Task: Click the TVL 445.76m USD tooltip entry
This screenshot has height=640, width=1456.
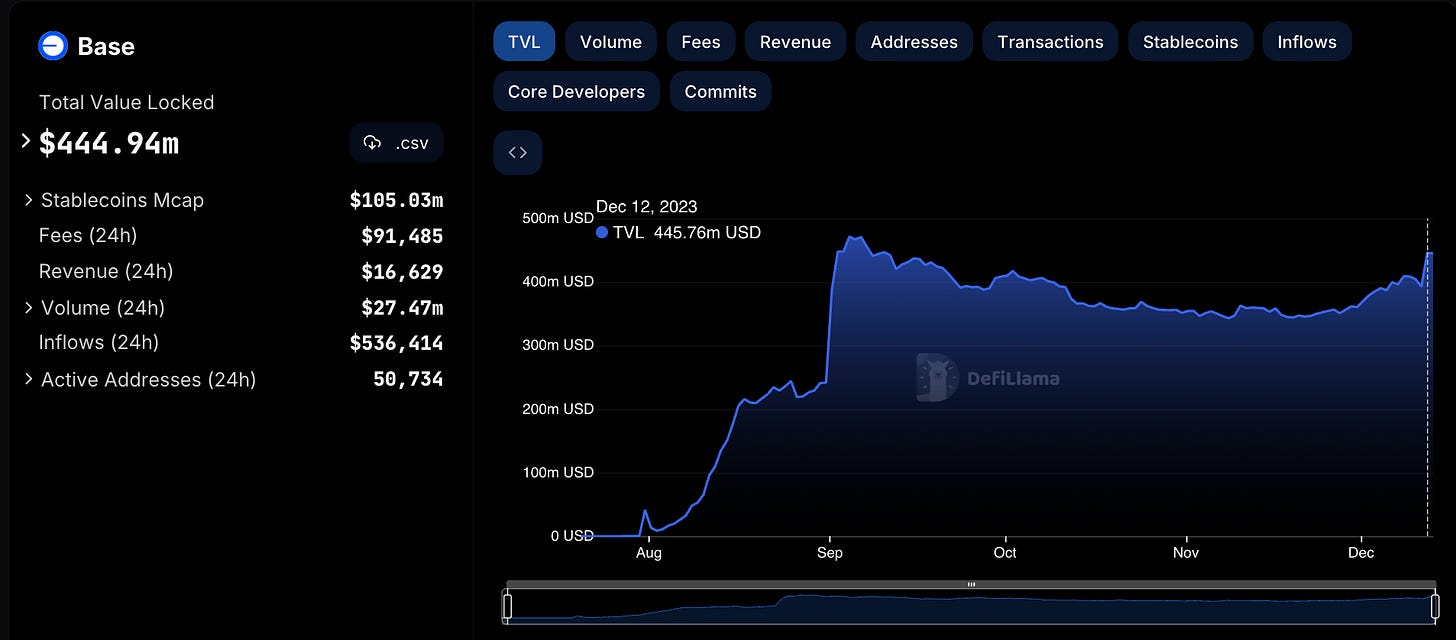Action: [678, 232]
